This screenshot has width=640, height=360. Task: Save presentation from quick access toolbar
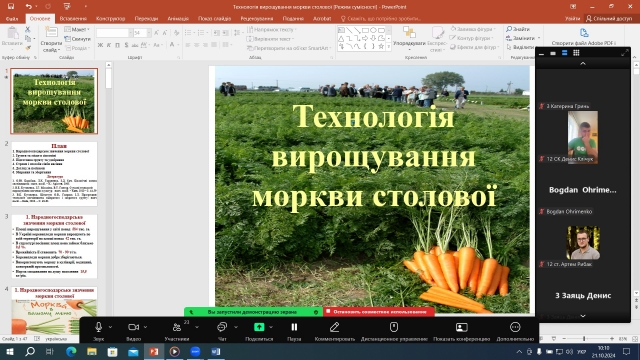coord(11,7)
